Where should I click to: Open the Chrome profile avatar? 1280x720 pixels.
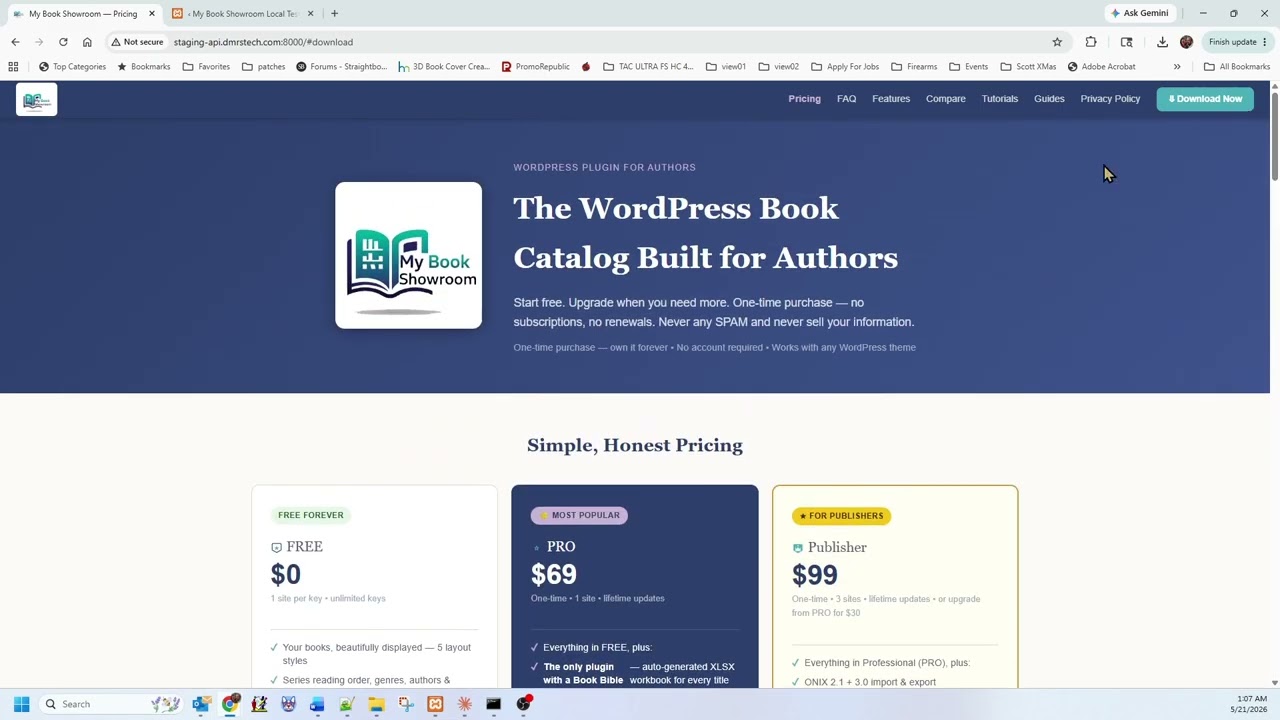(1186, 42)
